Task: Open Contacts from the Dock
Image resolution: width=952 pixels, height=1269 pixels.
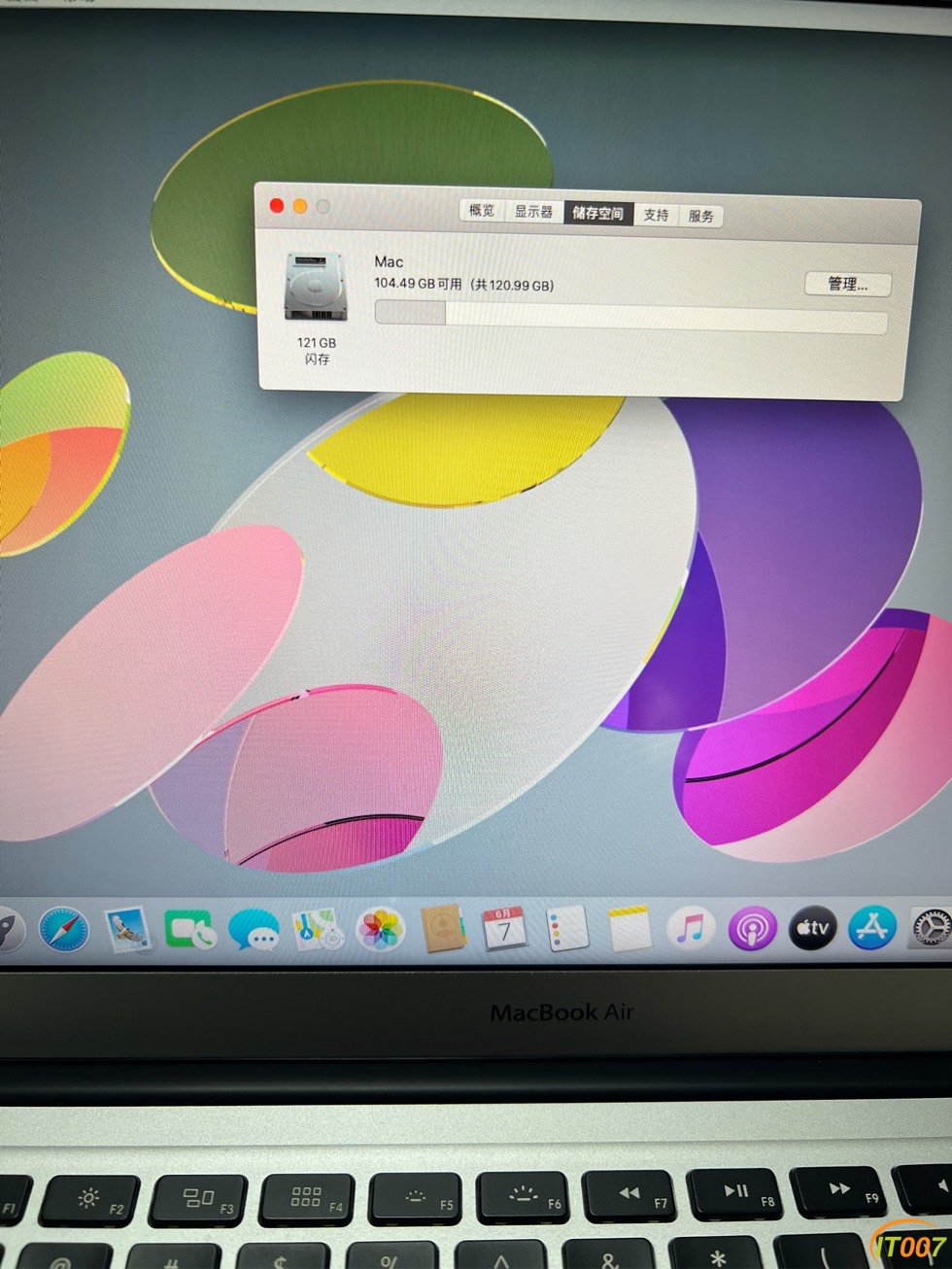Action: (x=443, y=930)
